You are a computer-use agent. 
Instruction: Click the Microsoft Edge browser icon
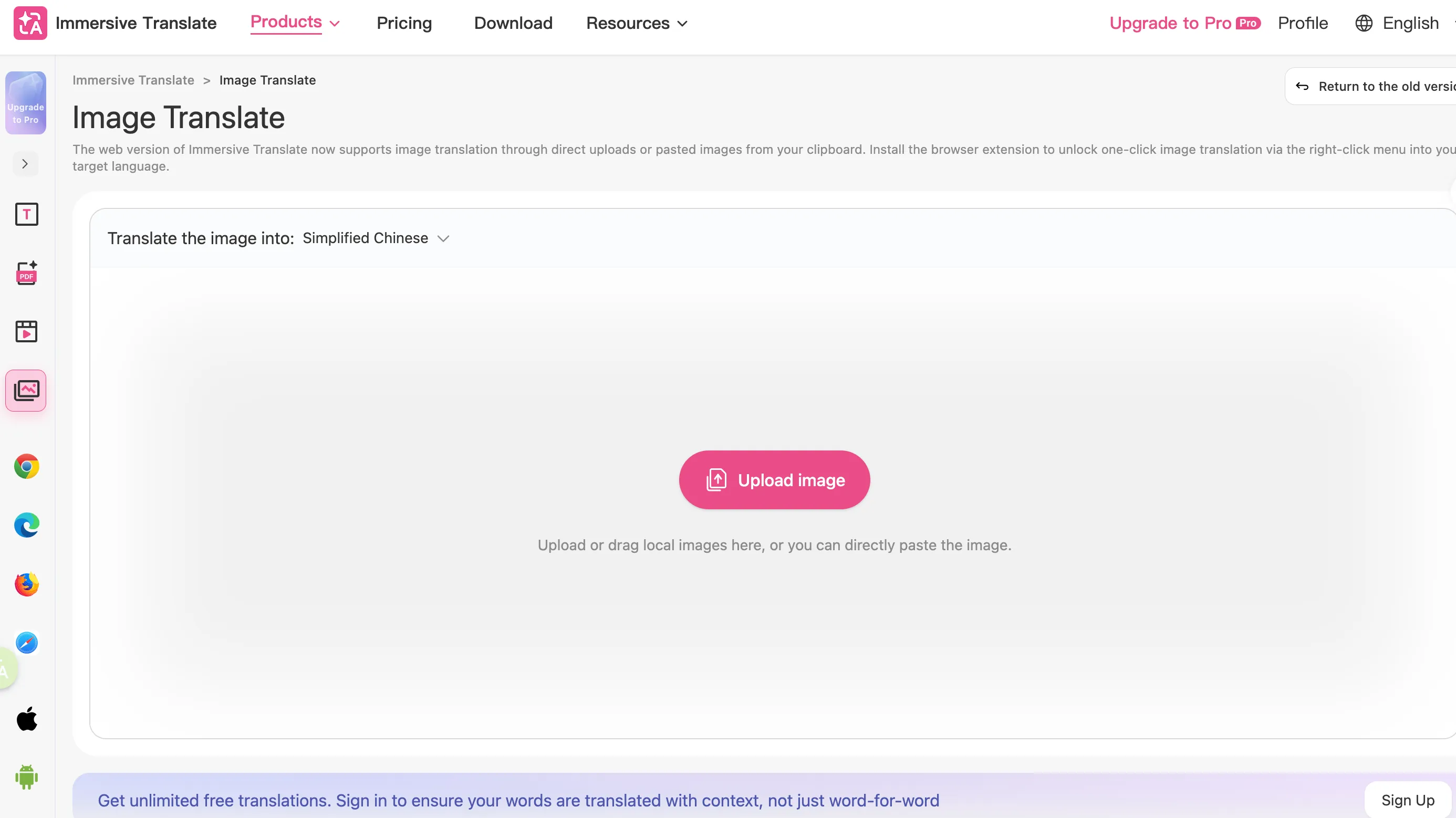pyautogui.click(x=26, y=526)
